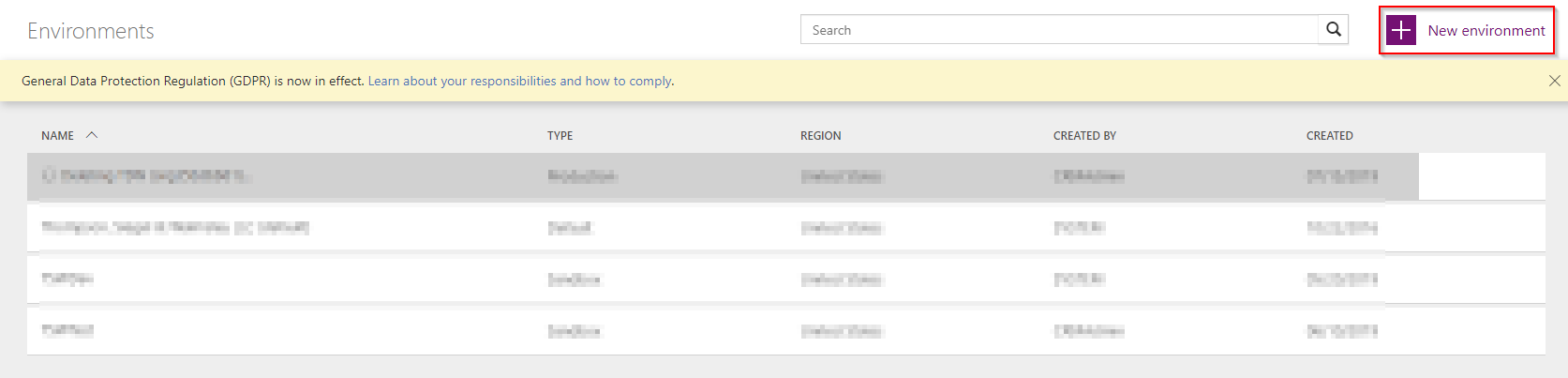Select the highlighted first environment name

click(x=145, y=176)
